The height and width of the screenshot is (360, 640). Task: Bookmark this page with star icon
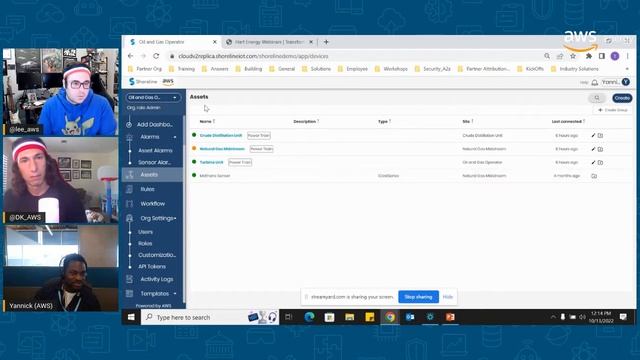[573, 56]
